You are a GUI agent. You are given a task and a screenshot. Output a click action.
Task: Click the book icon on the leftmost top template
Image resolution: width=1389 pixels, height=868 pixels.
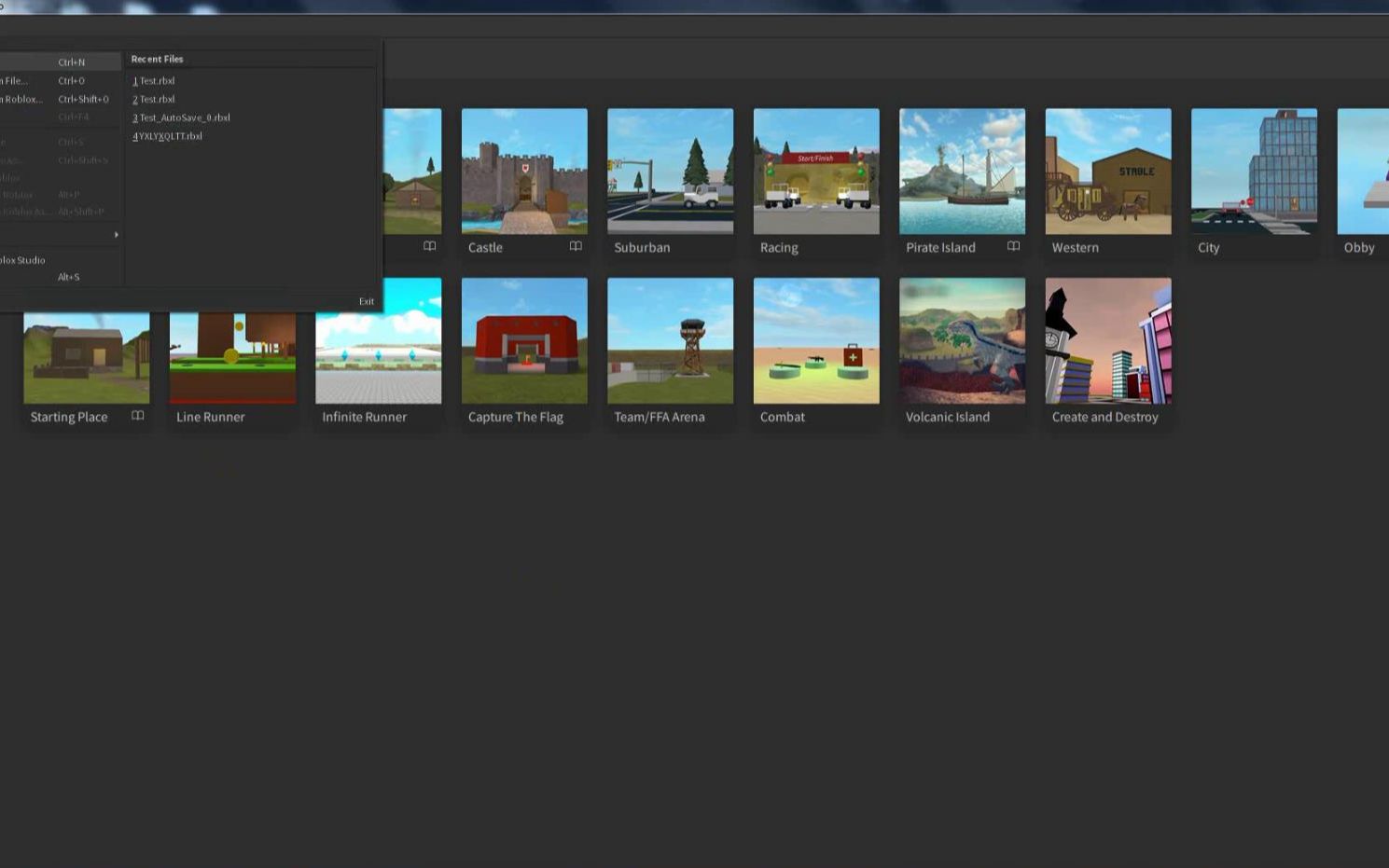coord(429,246)
